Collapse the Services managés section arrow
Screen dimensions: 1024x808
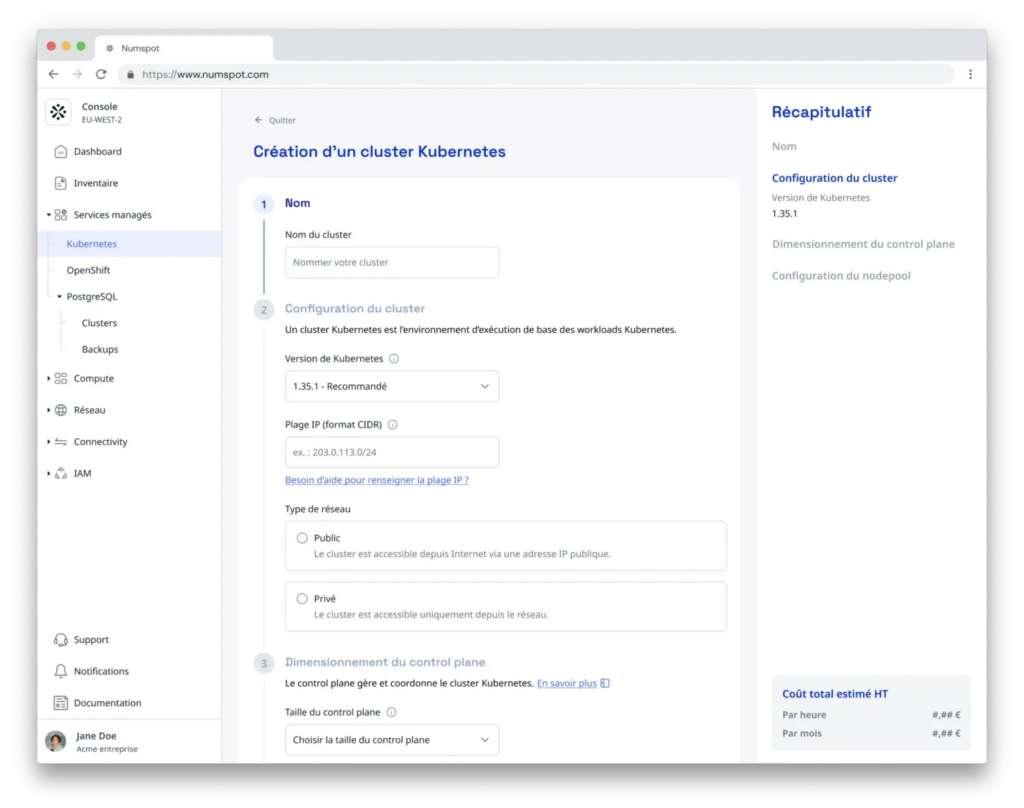48,215
